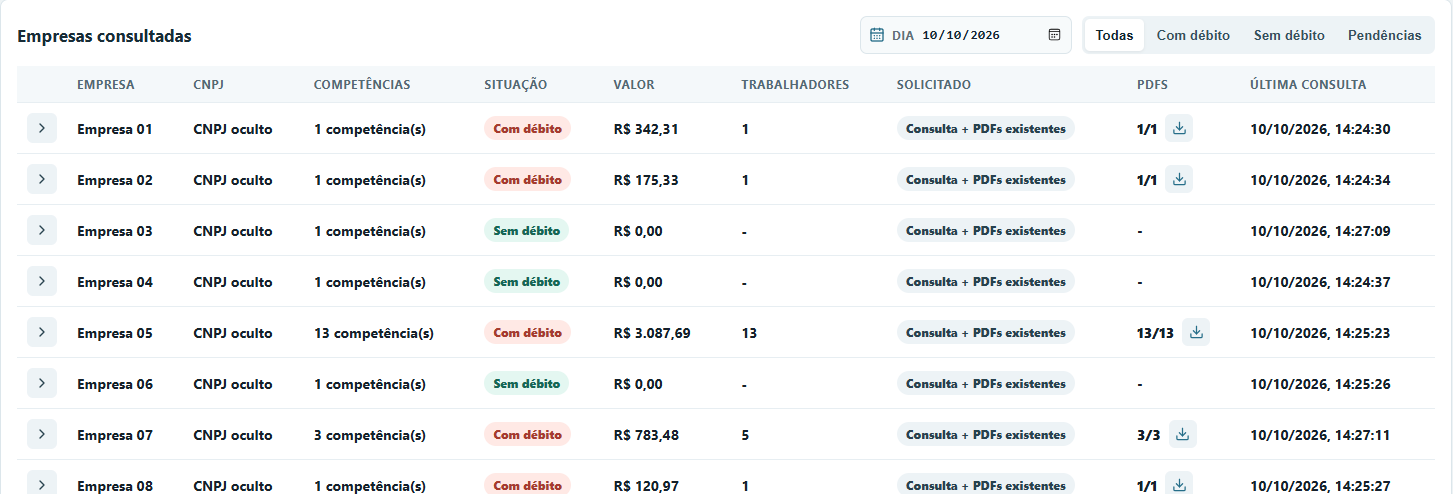Click the TRABALHADORES column header
This screenshot has height=494, width=1453.
point(795,85)
